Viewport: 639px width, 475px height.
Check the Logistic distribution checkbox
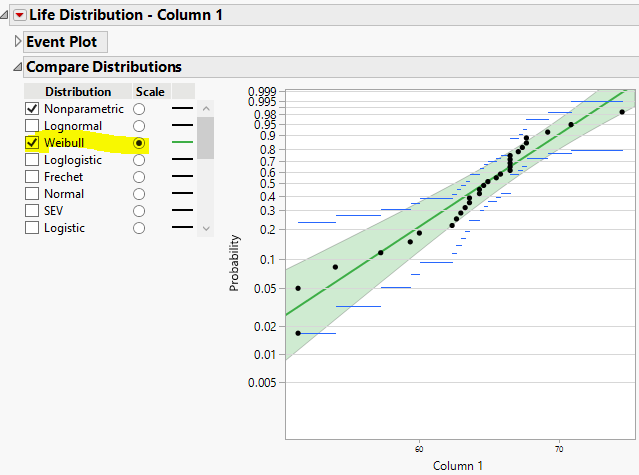point(32,228)
